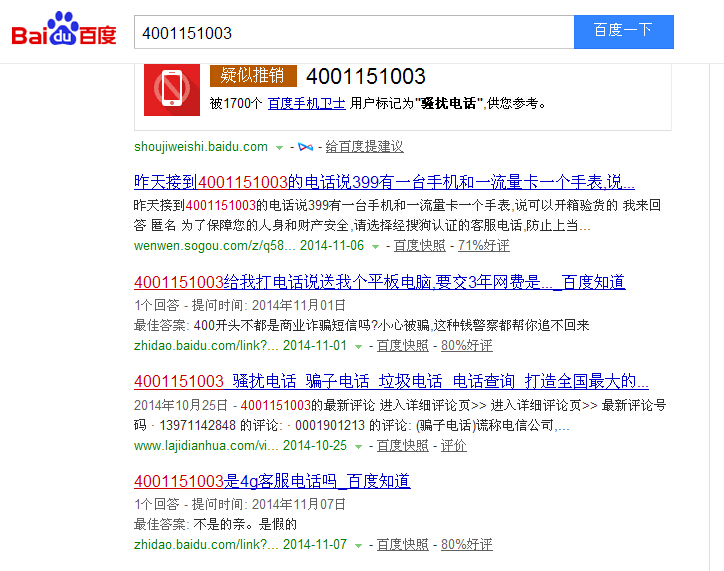
Task: Open result 昨天接到4001151003的电话说399有一台手机
Action: [x=384, y=182]
